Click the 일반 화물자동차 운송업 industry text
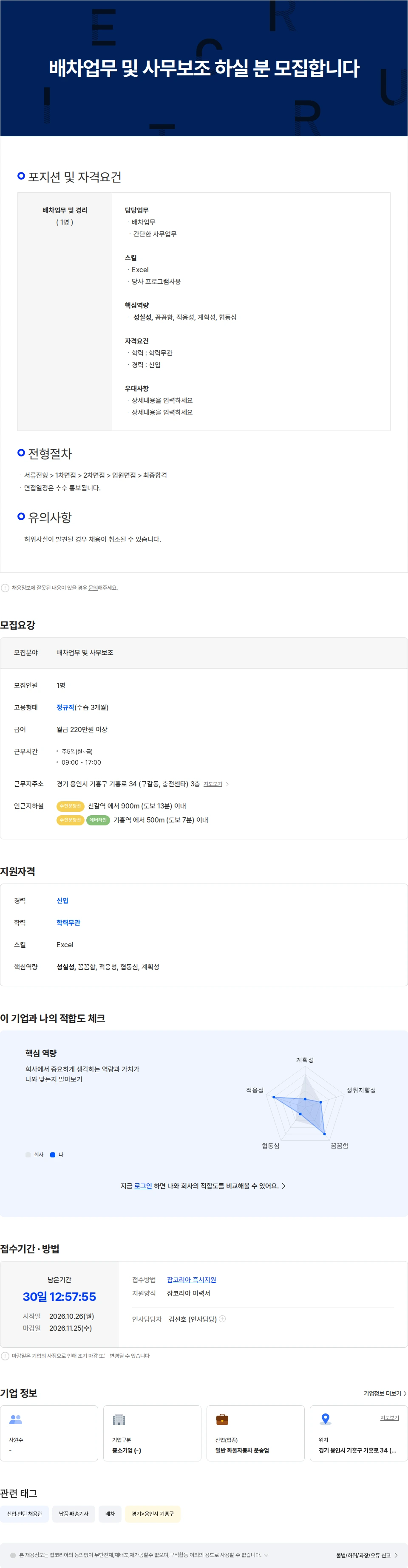 click(242, 1450)
